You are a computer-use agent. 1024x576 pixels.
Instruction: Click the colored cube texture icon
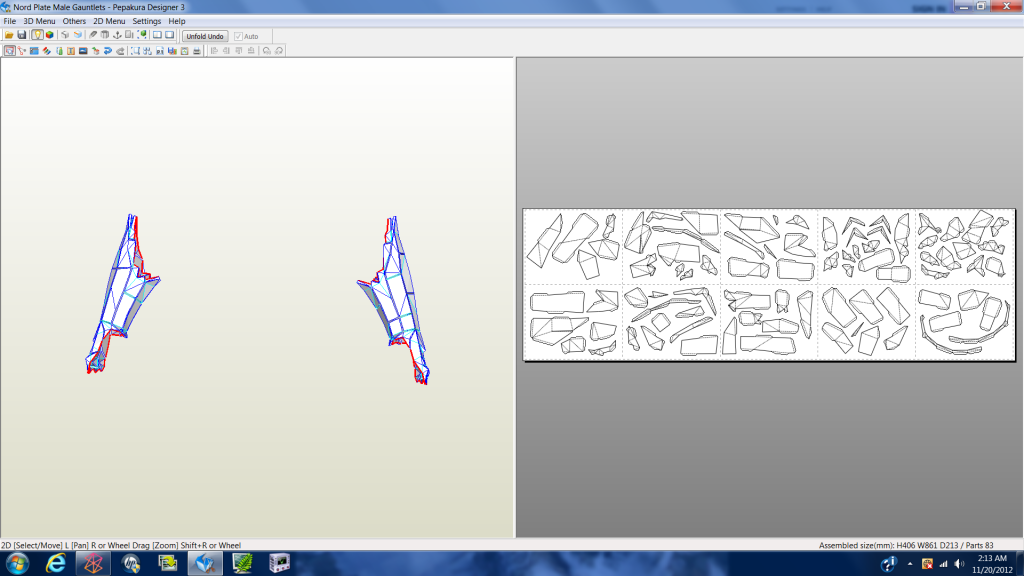tap(50, 35)
